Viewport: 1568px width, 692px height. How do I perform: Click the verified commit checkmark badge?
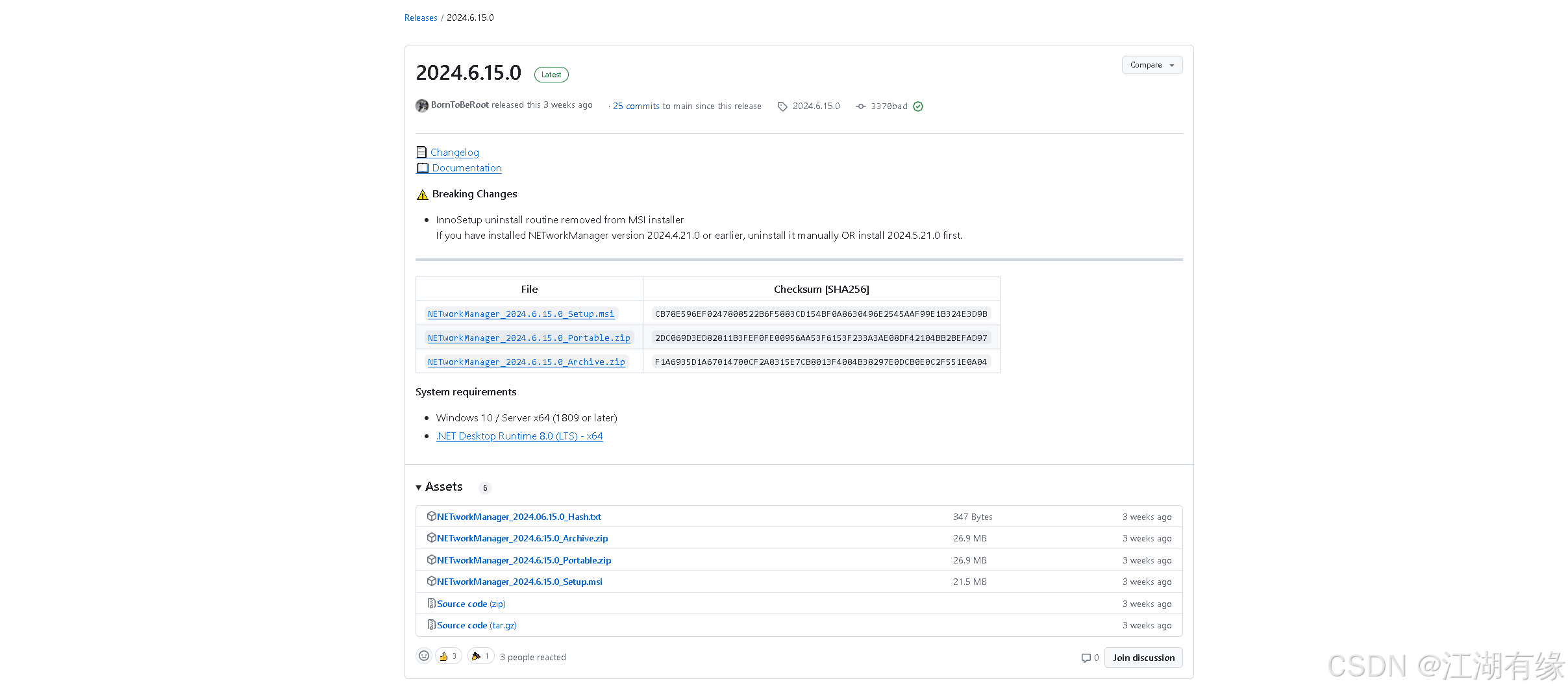pos(918,106)
